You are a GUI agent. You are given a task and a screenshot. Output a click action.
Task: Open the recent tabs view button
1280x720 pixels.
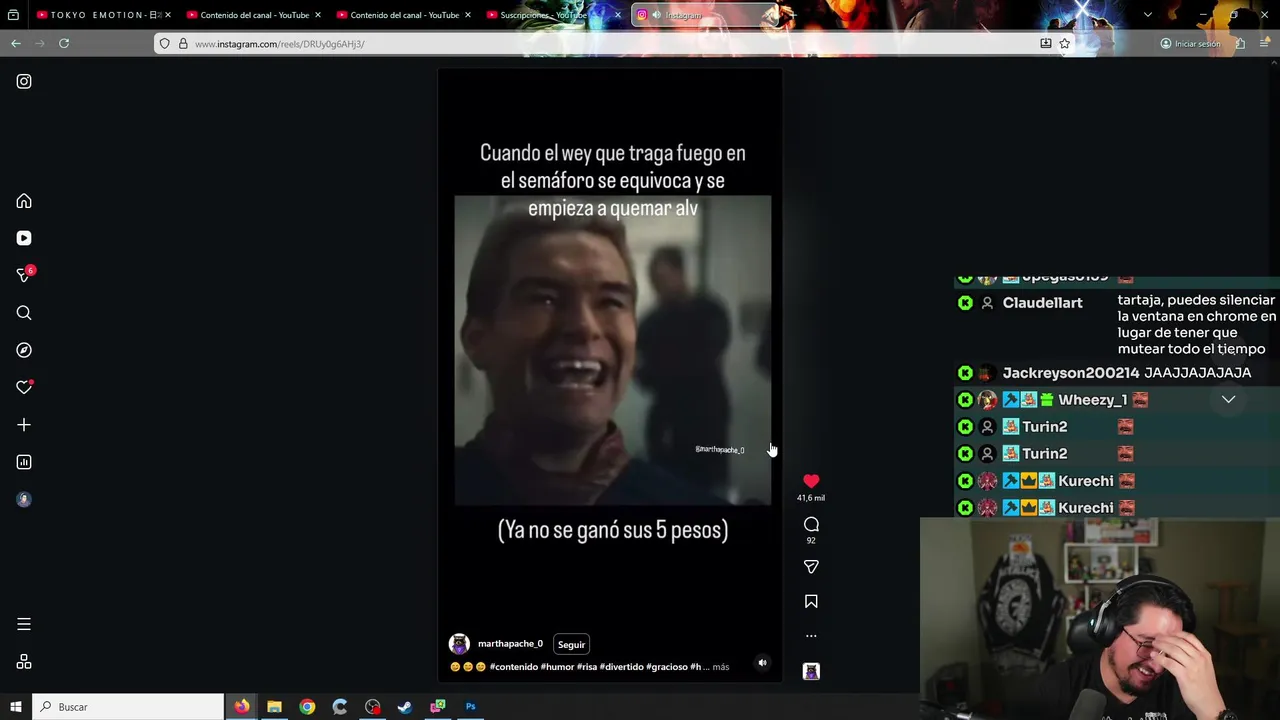pos(13,15)
